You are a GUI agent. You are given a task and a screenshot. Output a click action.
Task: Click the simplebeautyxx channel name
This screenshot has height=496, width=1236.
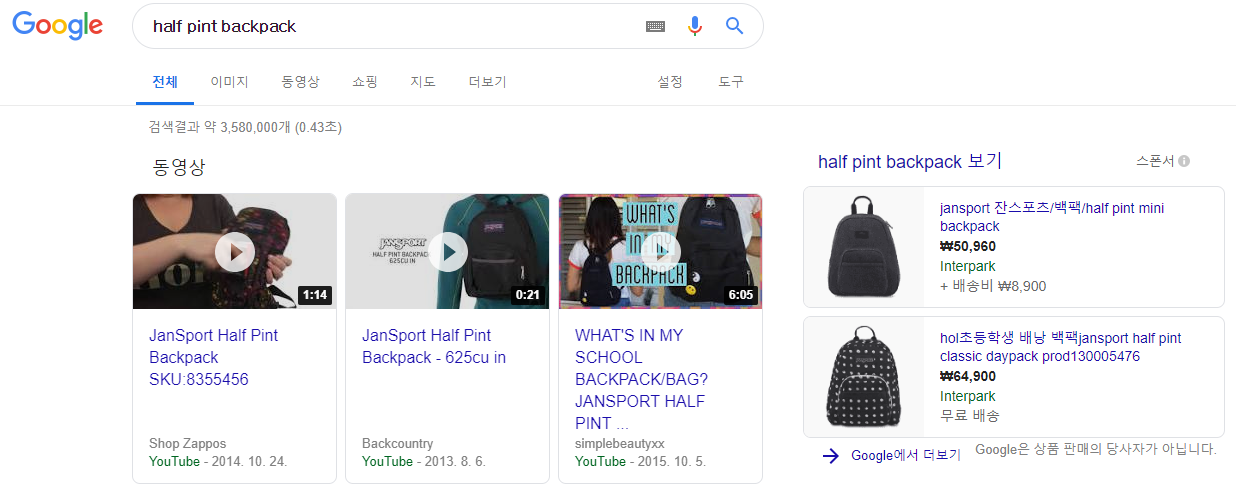(620, 443)
